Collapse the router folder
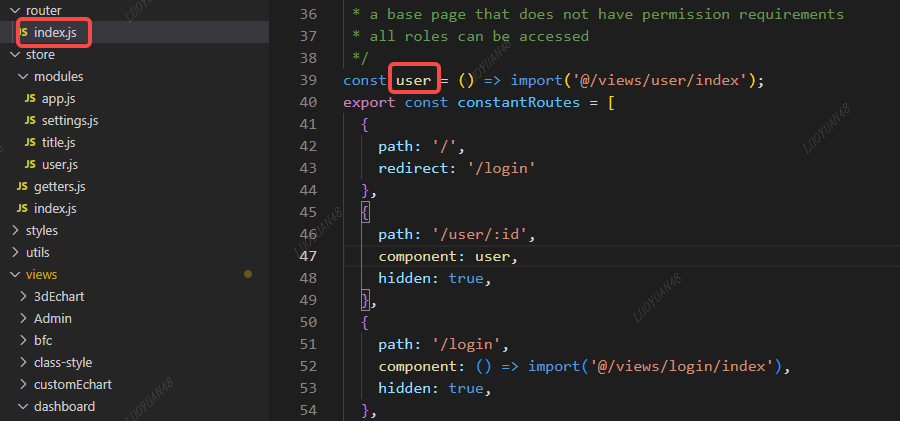This screenshot has width=900, height=421. (14, 10)
